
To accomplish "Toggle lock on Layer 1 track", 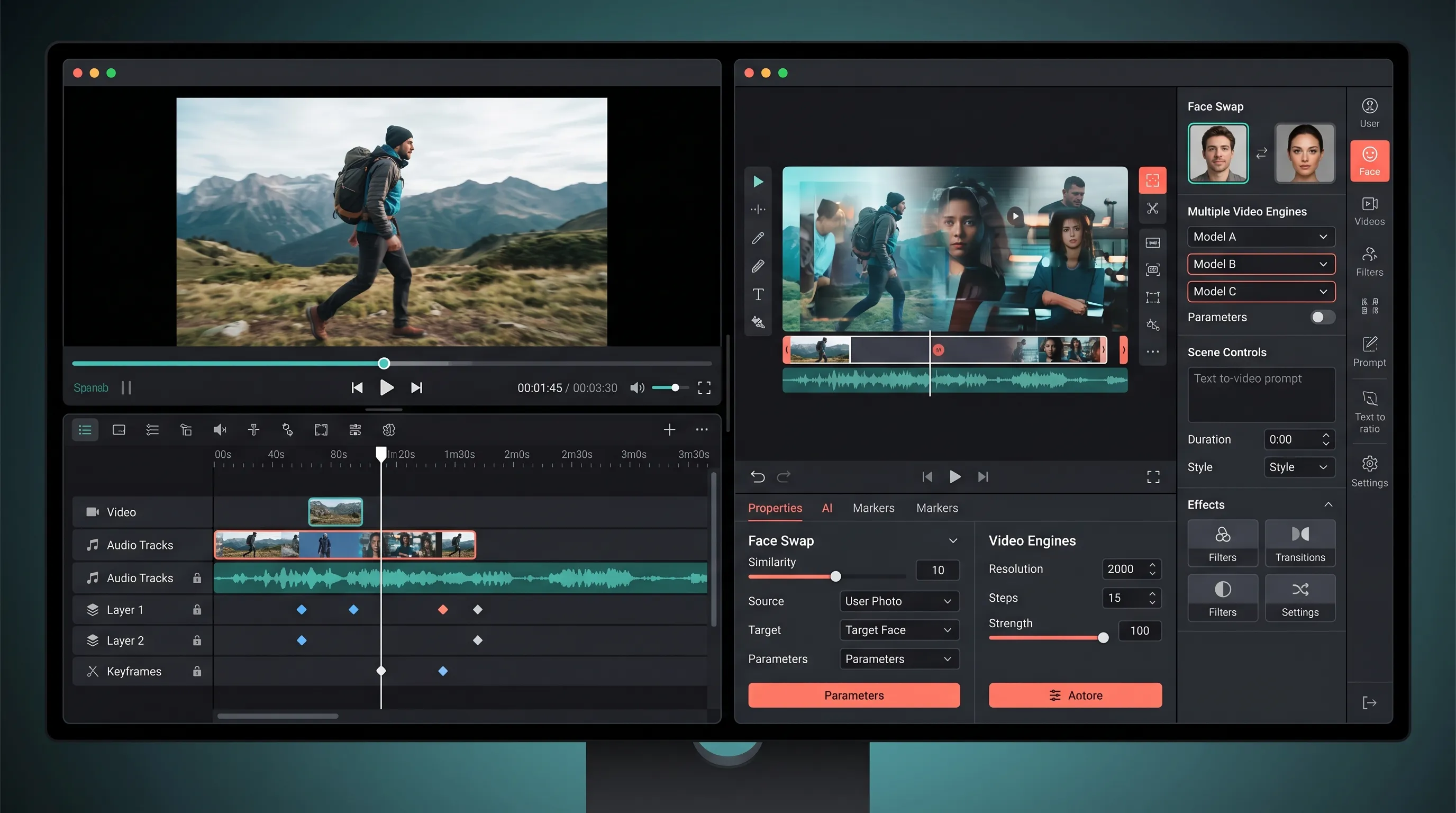I will pos(197,609).
